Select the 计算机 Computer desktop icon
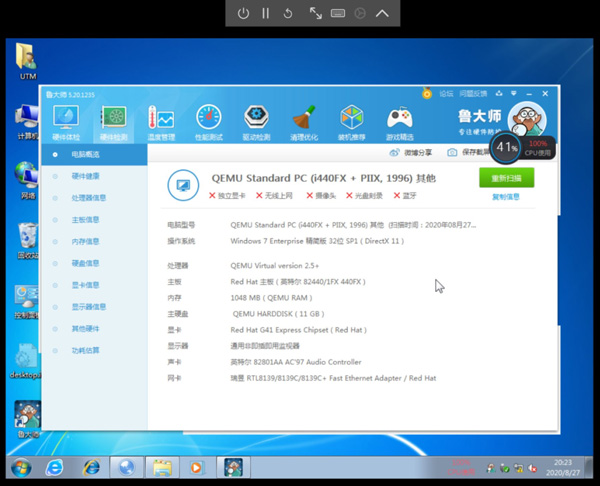Image resolution: width=600 pixels, height=486 pixels. [x=27, y=122]
